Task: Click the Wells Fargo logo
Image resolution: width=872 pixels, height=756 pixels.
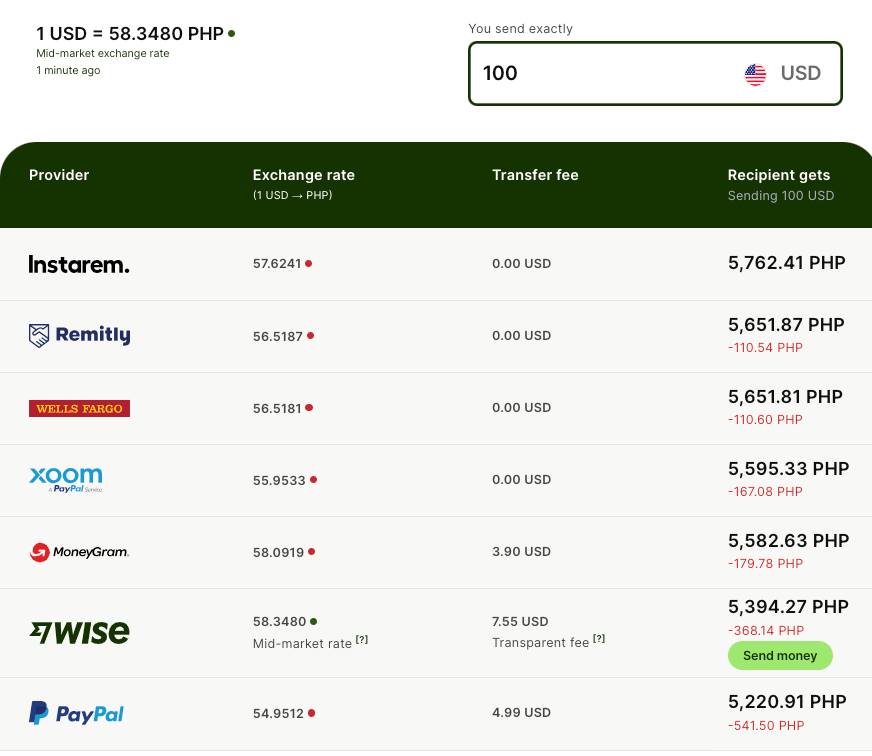Action: click(80, 408)
